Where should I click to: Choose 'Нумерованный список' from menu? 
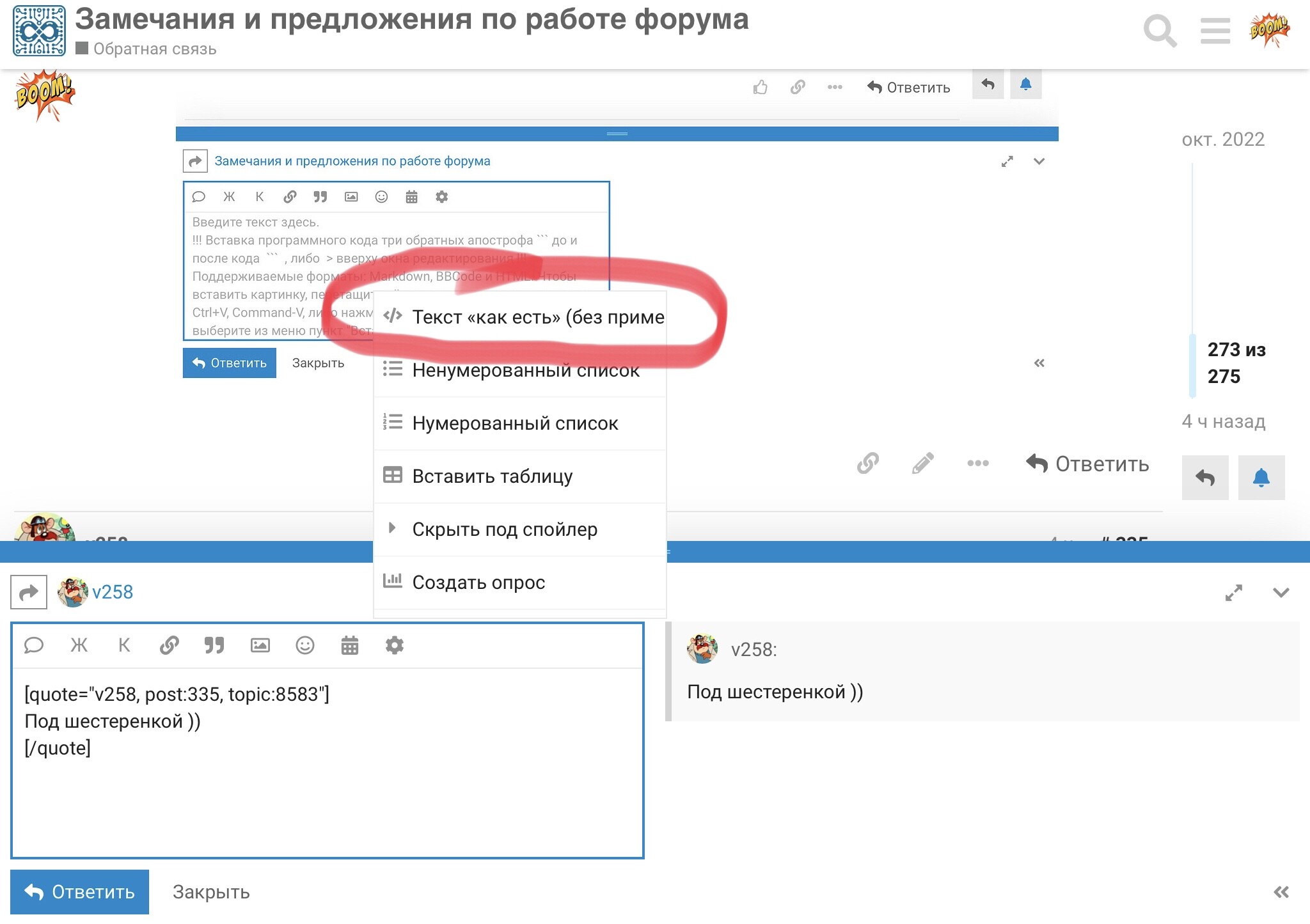pyautogui.click(x=520, y=423)
